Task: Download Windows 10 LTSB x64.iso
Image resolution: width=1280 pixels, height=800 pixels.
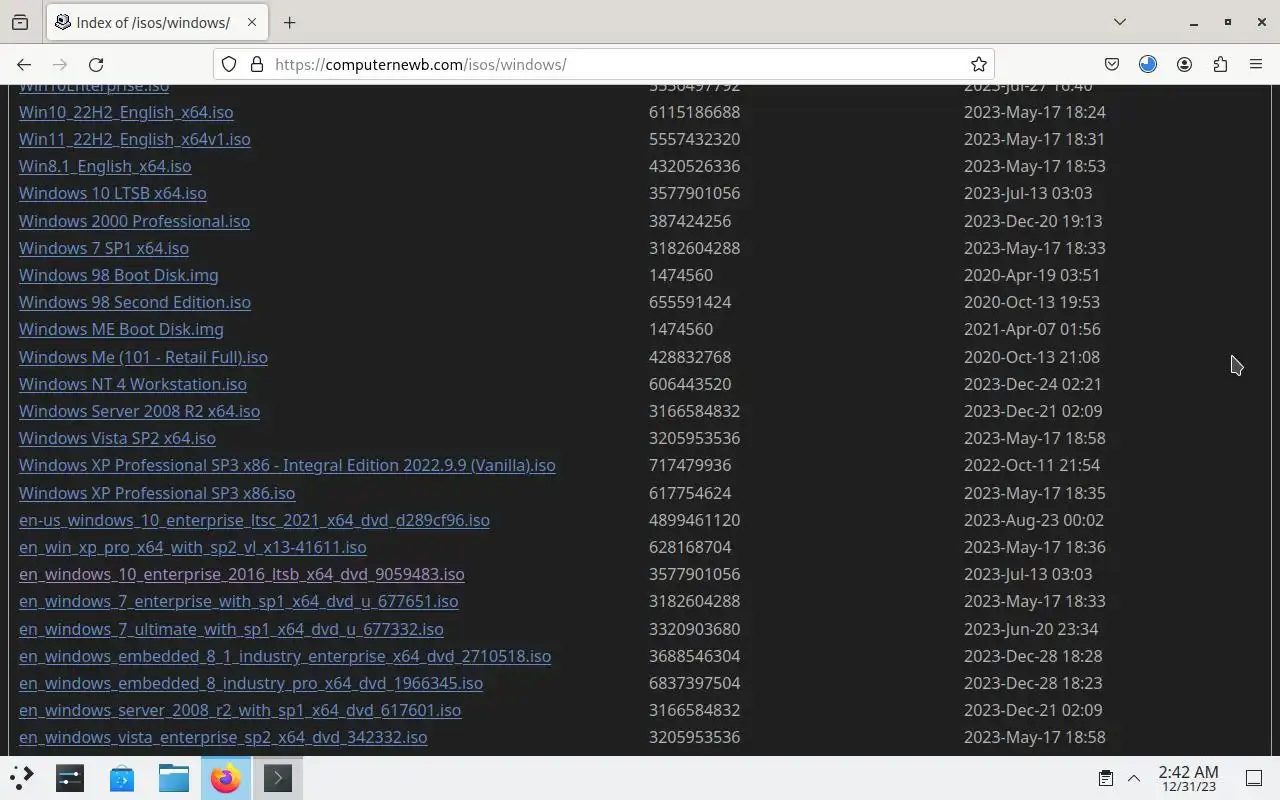Action: pos(113,193)
